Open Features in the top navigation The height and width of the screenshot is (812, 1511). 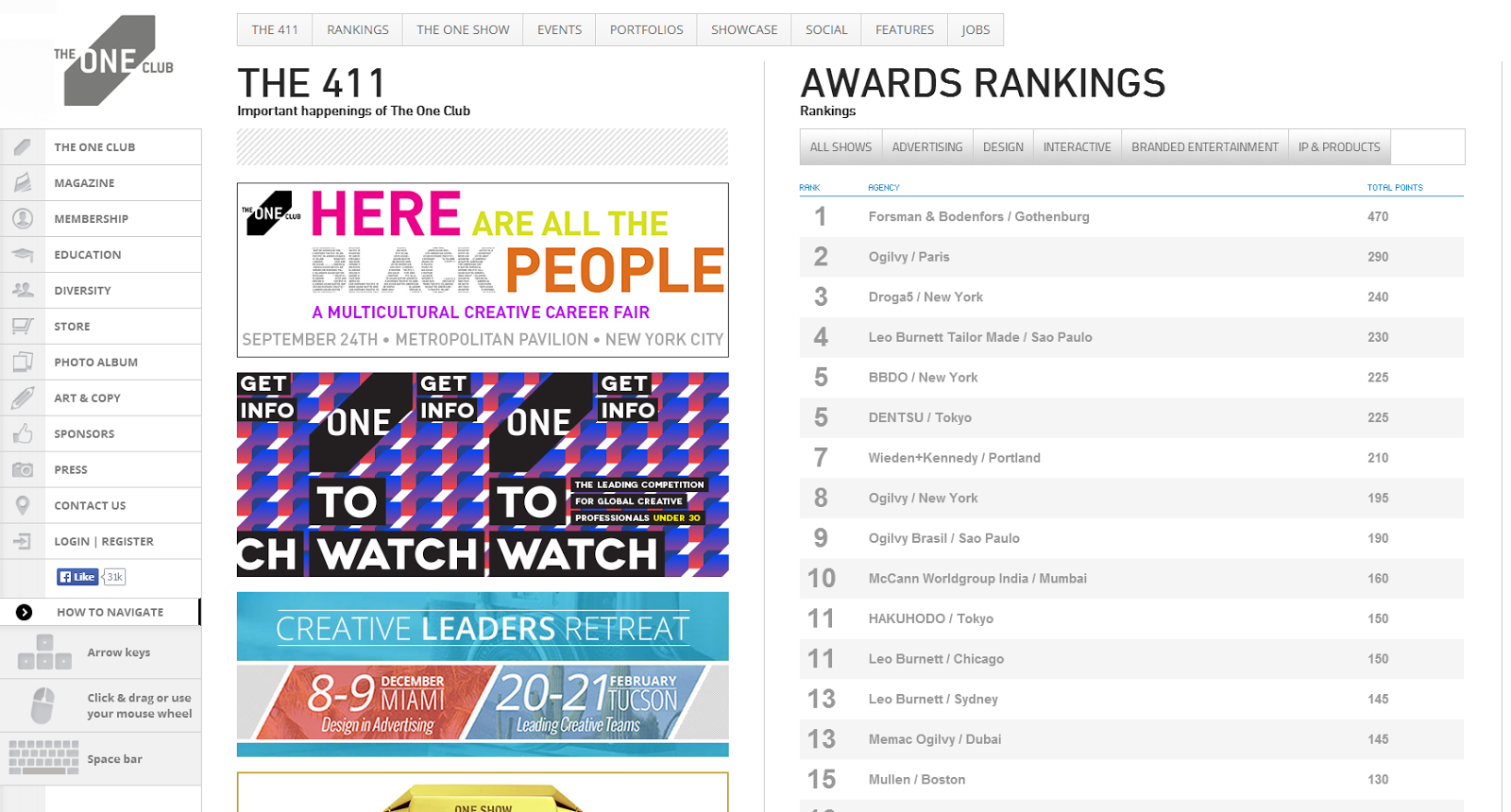pyautogui.click(x=905, y=30)
